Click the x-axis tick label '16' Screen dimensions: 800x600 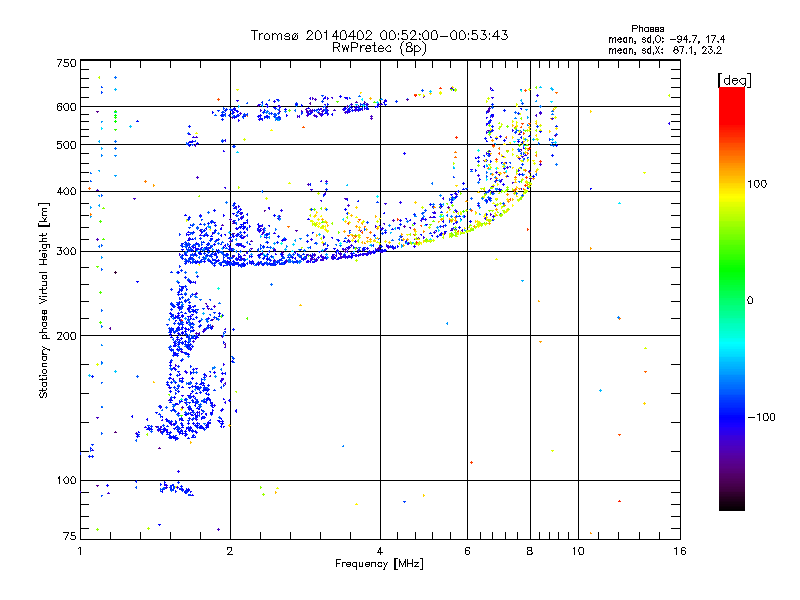click(680, 551)
